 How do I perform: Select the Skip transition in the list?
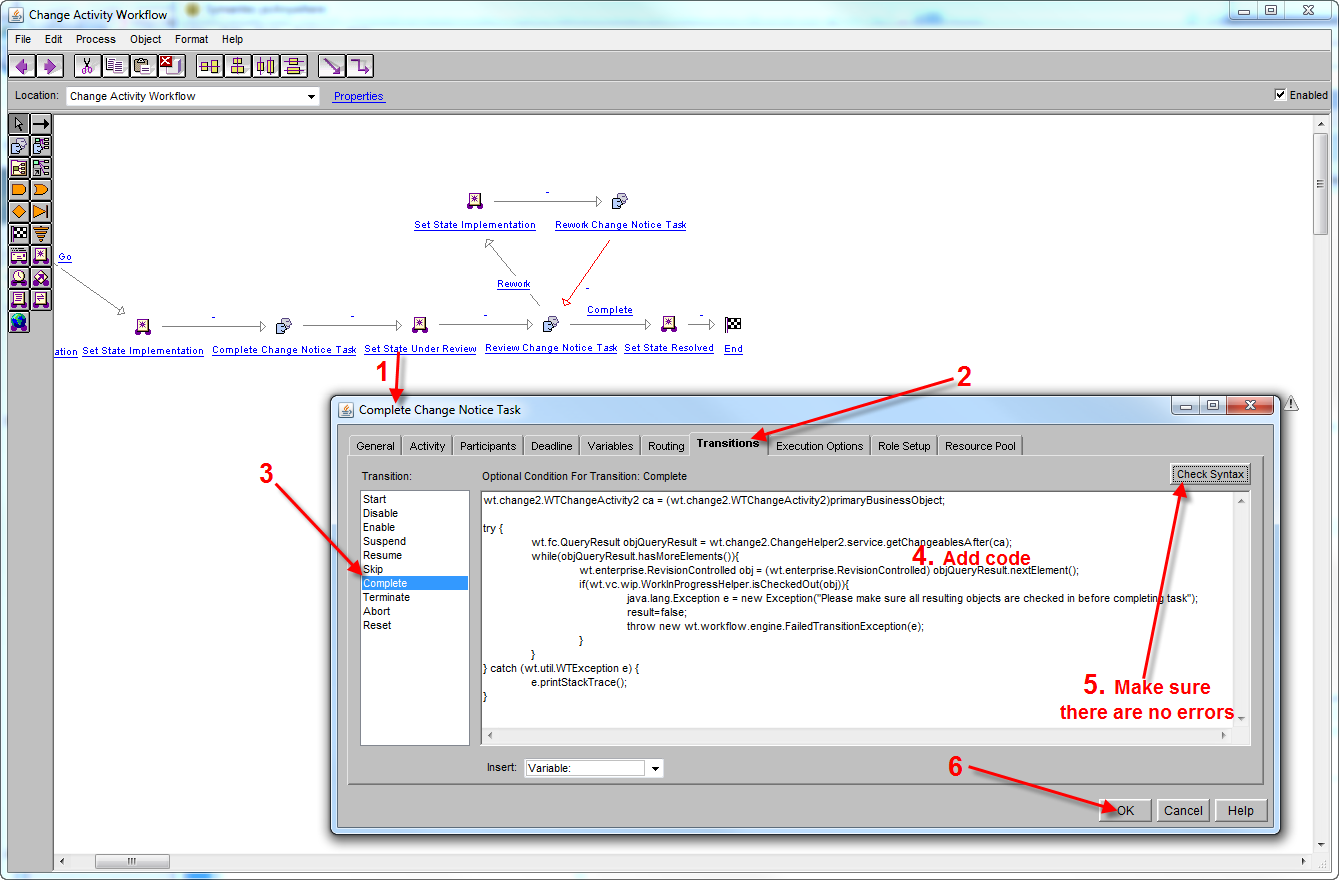(x=414, y=569)
